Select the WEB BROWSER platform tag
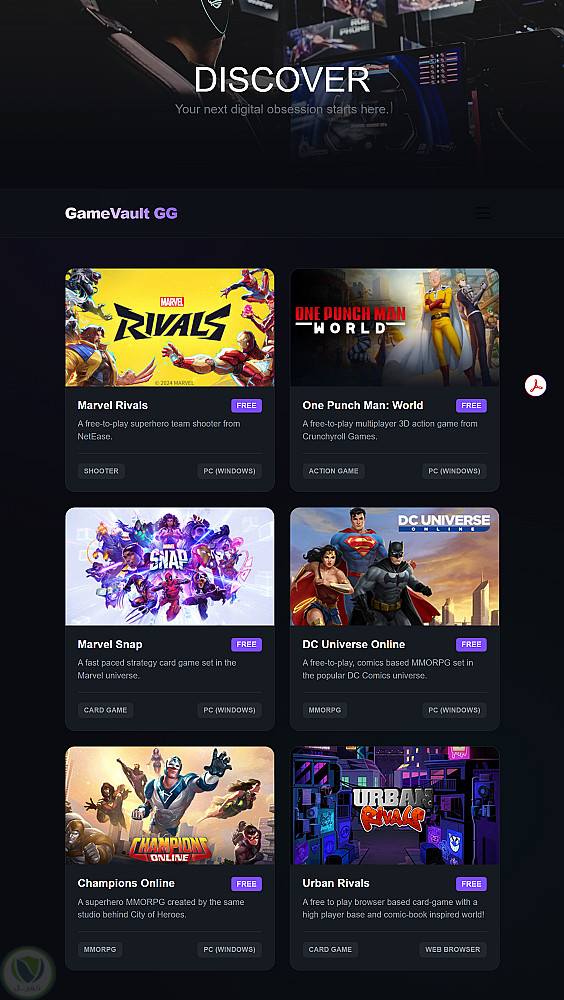The width and height of the screenshot is (564, 1000). [452, 950]
